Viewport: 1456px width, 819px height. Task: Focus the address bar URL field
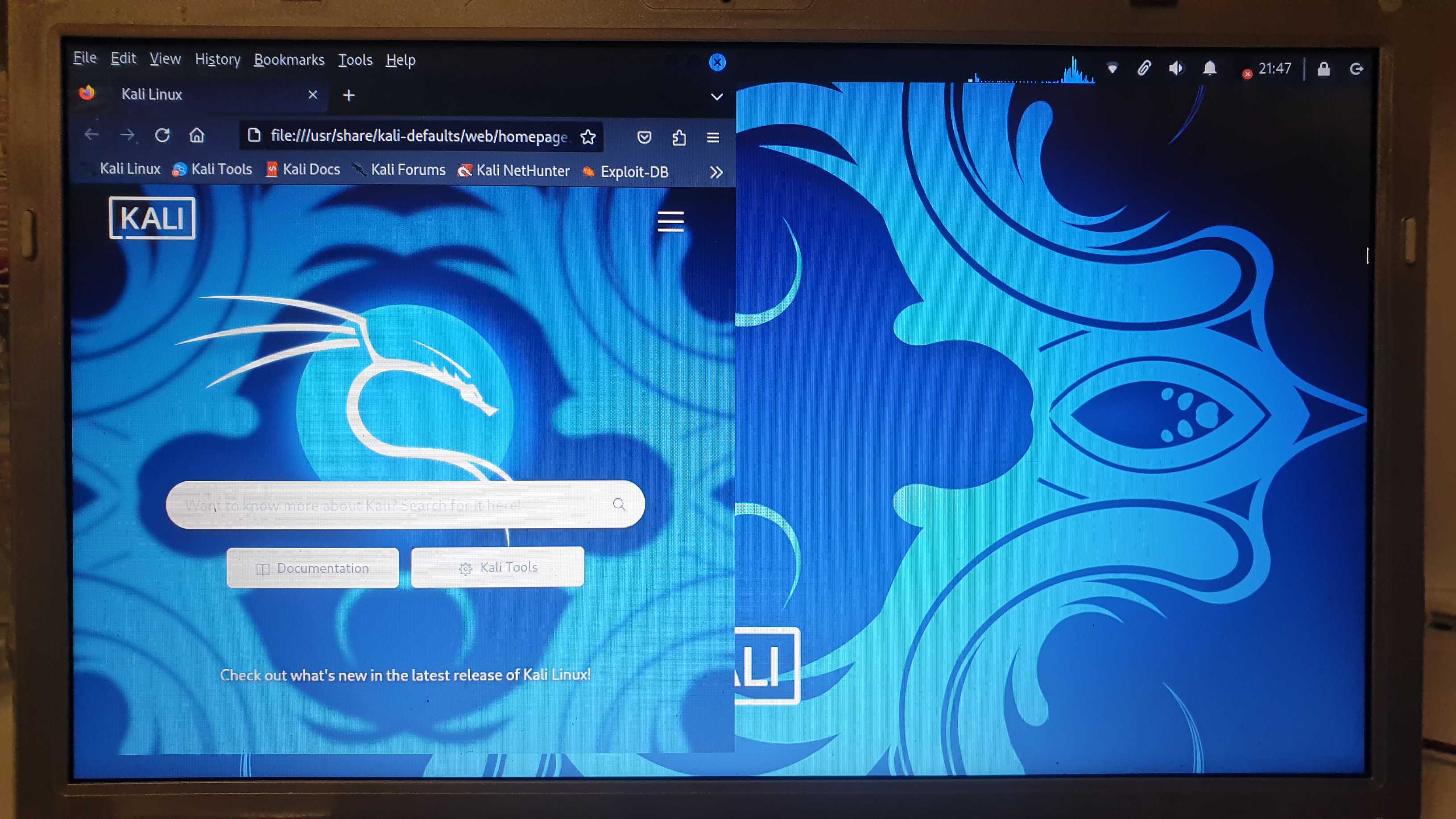419,136
